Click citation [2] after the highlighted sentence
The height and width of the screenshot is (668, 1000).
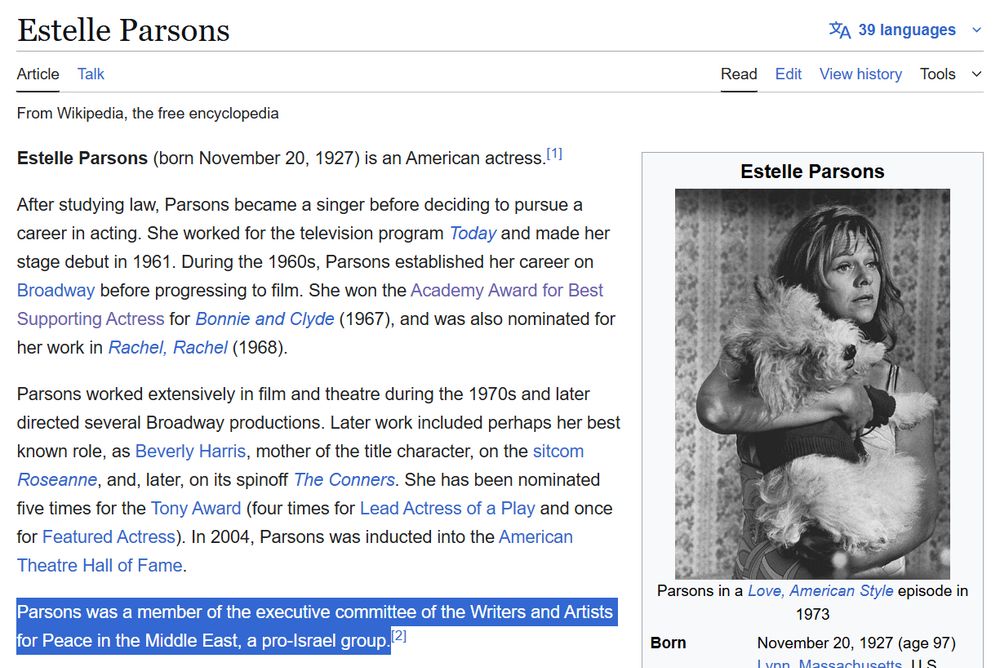[x=399, y=634]
